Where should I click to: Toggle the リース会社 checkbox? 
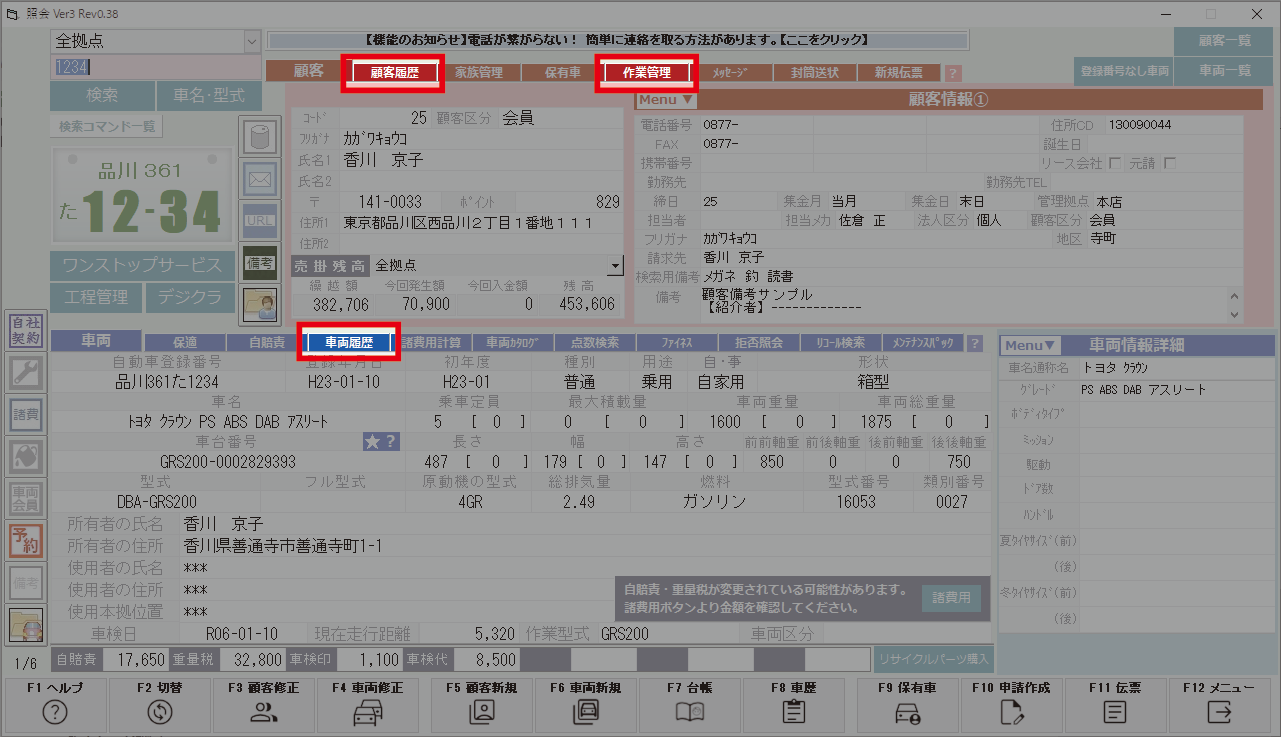tap(1113, 163)
